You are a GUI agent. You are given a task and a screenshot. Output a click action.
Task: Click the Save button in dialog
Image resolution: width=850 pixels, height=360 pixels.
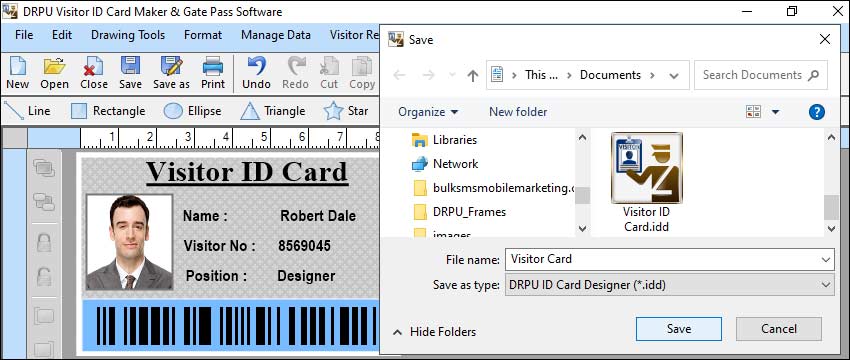(679, 329)
